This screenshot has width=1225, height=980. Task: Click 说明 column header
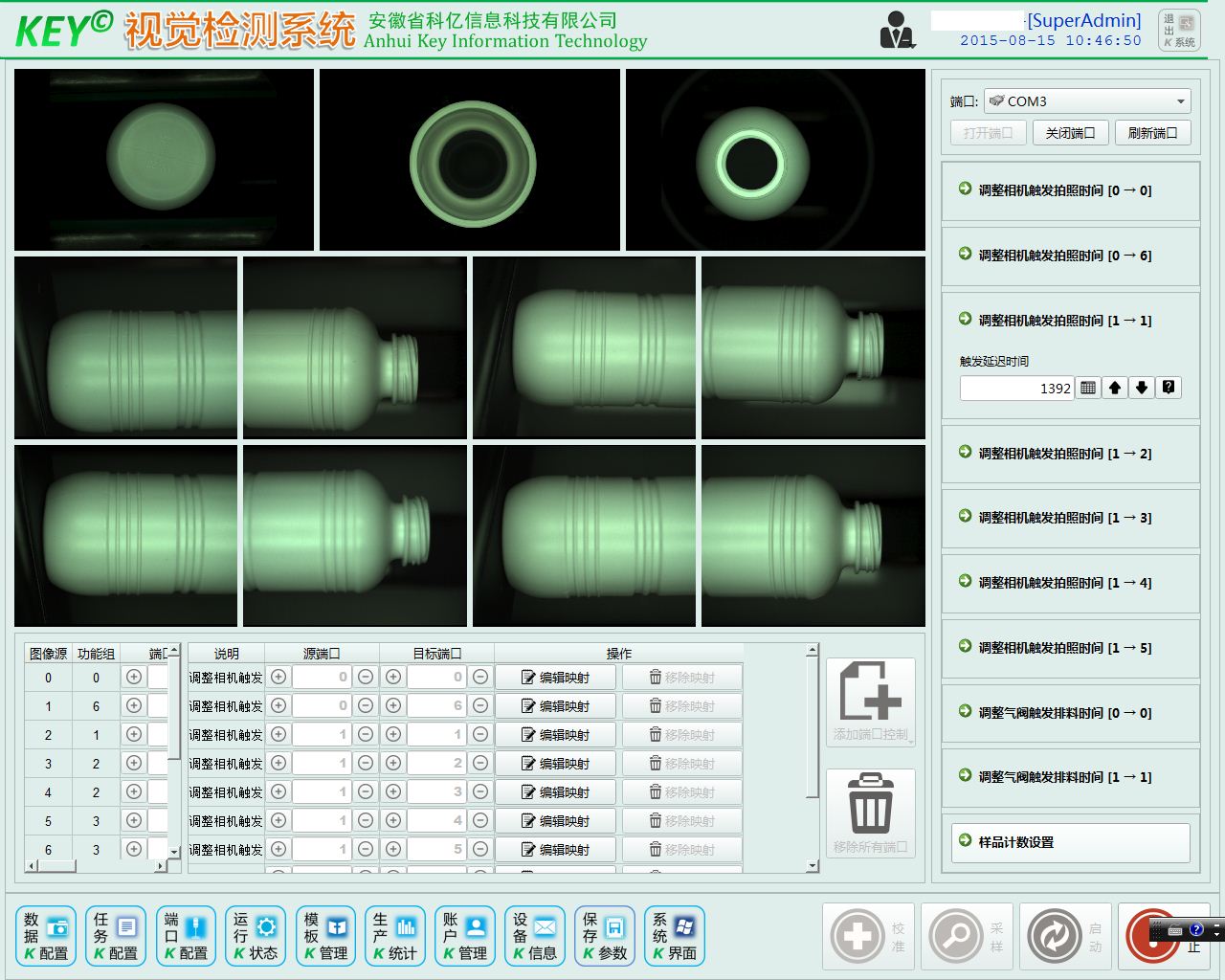pyautogui.click(x=227, y=654)
